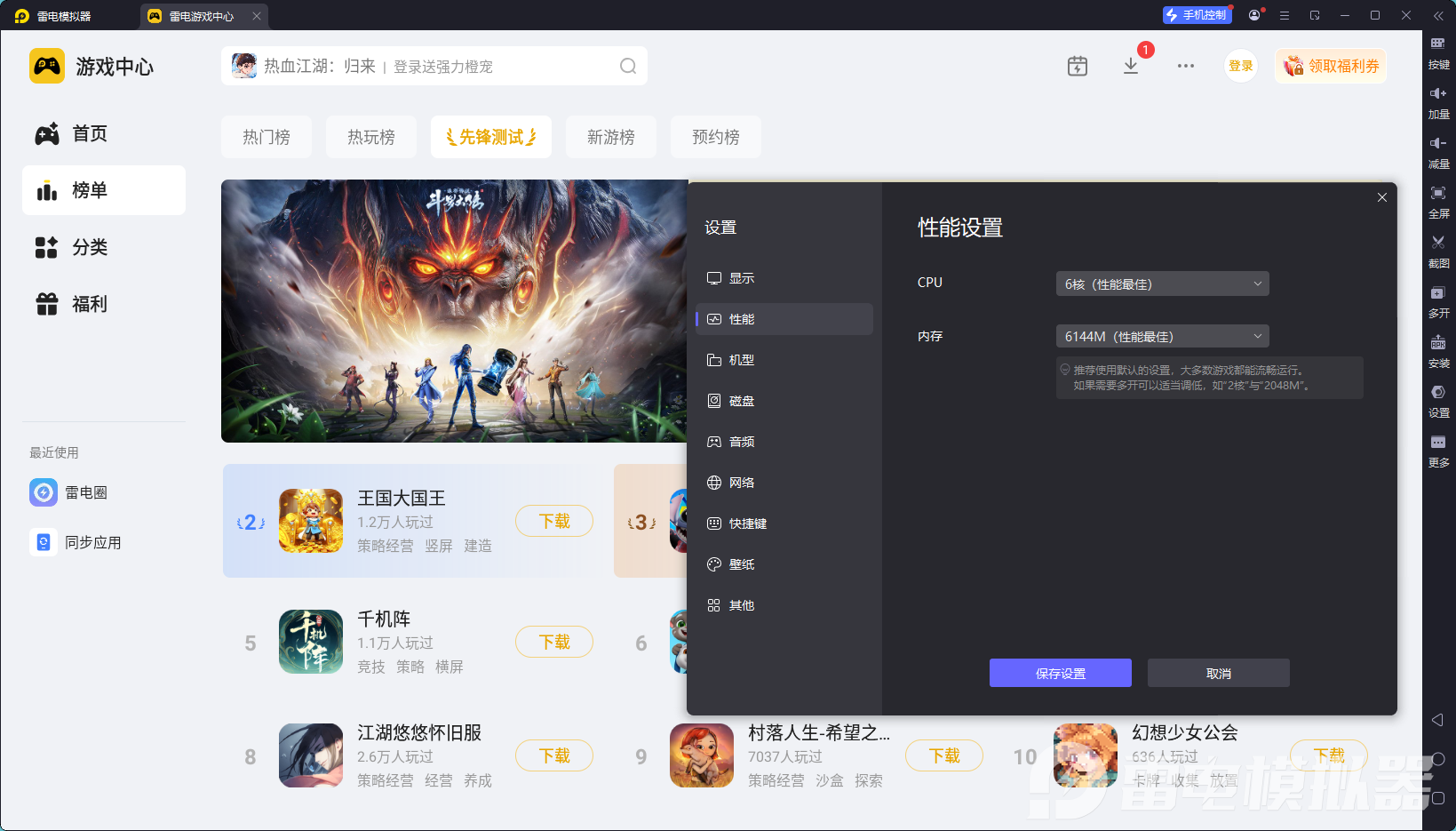The image size is (1456, 831).
Task: Open the download manager icon with badge
Action: [x=1131, y=66]
